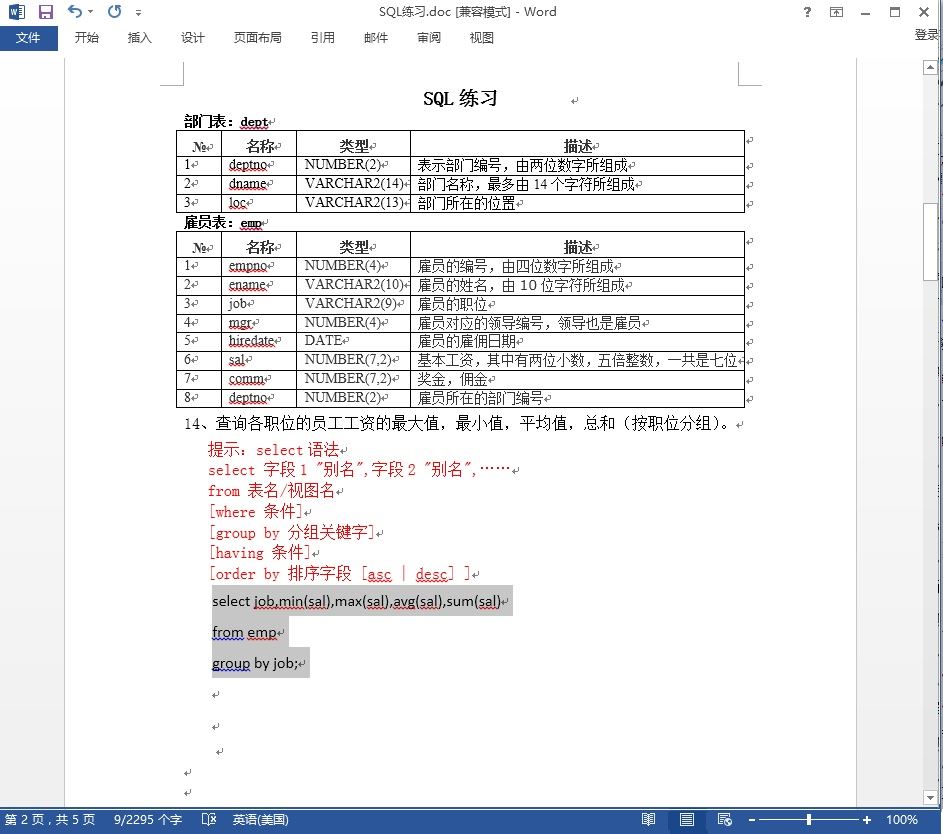Click the 部门表: dept heading

tap(226, 121)
